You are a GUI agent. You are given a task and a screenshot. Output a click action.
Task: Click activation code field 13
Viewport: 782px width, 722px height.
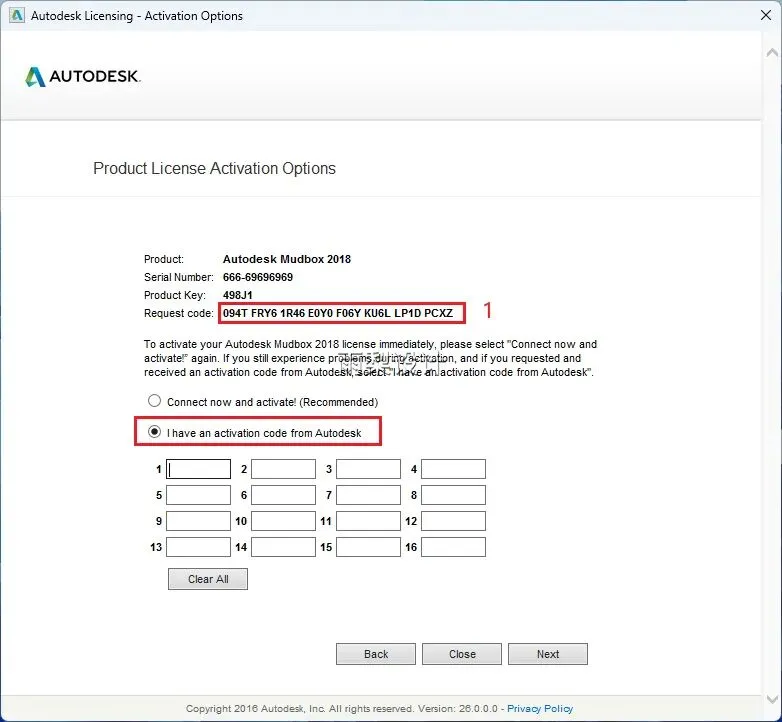pyautogui.click(x=198, y=547)
